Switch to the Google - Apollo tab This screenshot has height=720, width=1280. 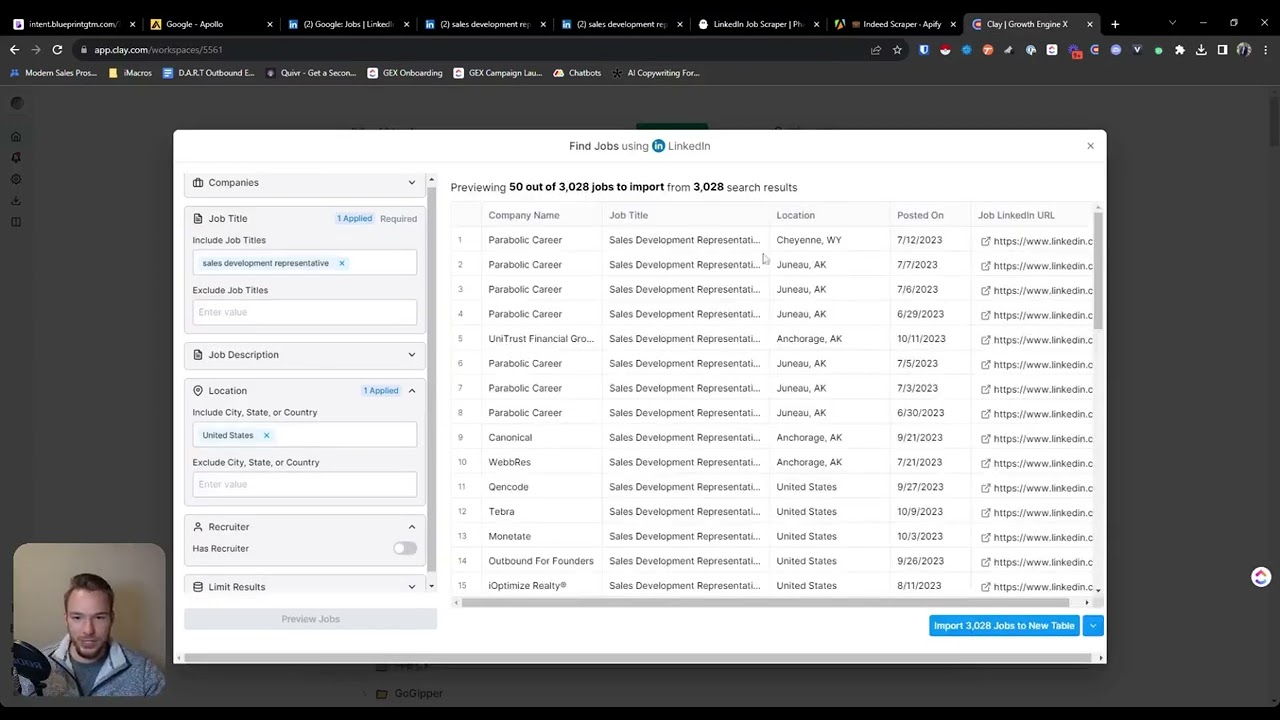pos(209,24)
